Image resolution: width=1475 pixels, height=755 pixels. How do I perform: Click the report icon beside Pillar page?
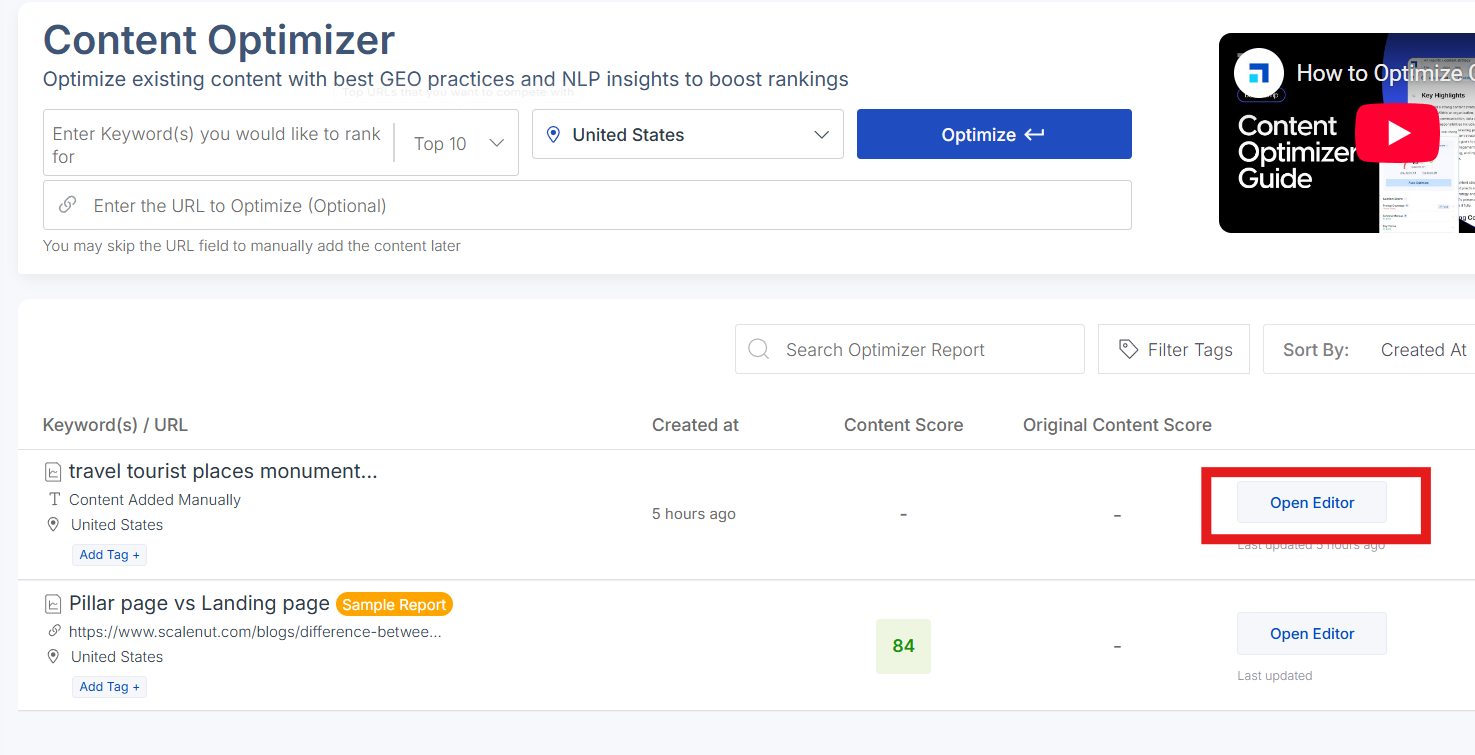pyautogui.click(x=53, y=604)
